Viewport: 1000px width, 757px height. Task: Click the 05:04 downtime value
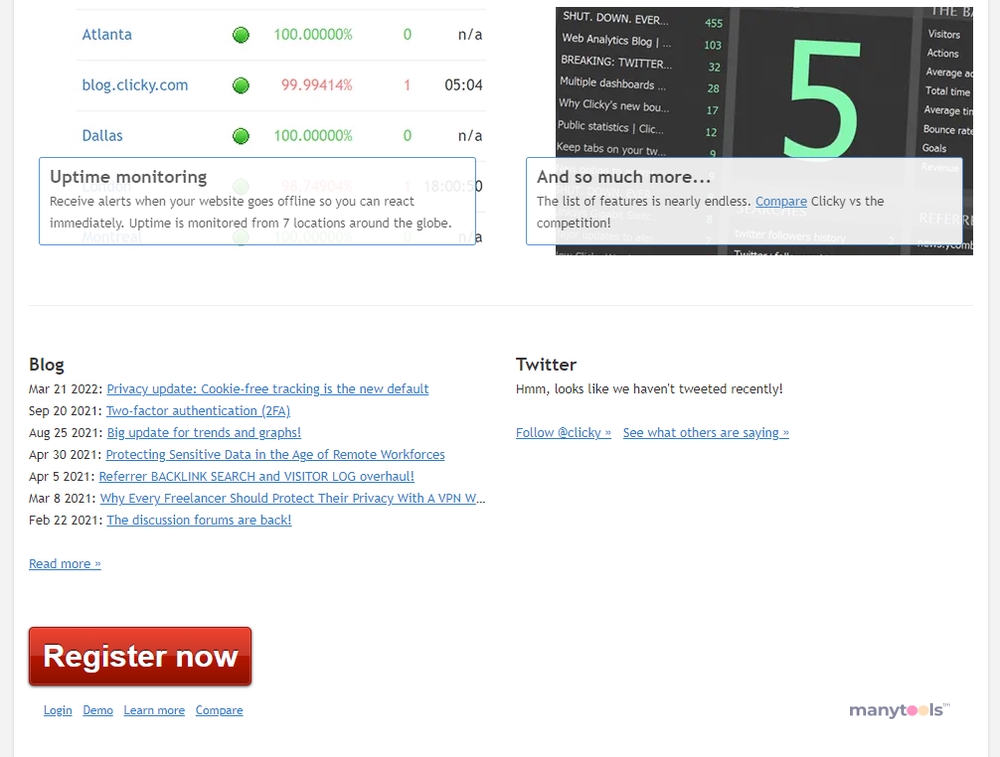(463, 85)
